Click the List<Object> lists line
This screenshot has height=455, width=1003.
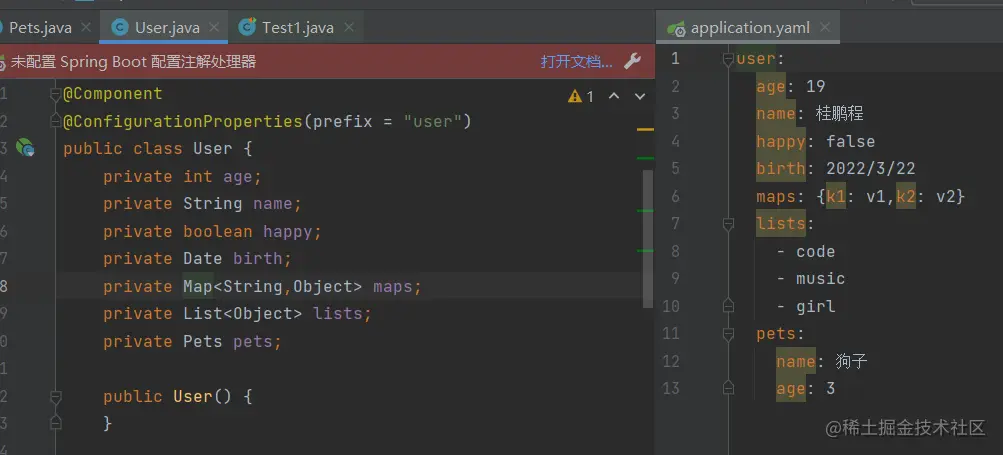[237, 314]
